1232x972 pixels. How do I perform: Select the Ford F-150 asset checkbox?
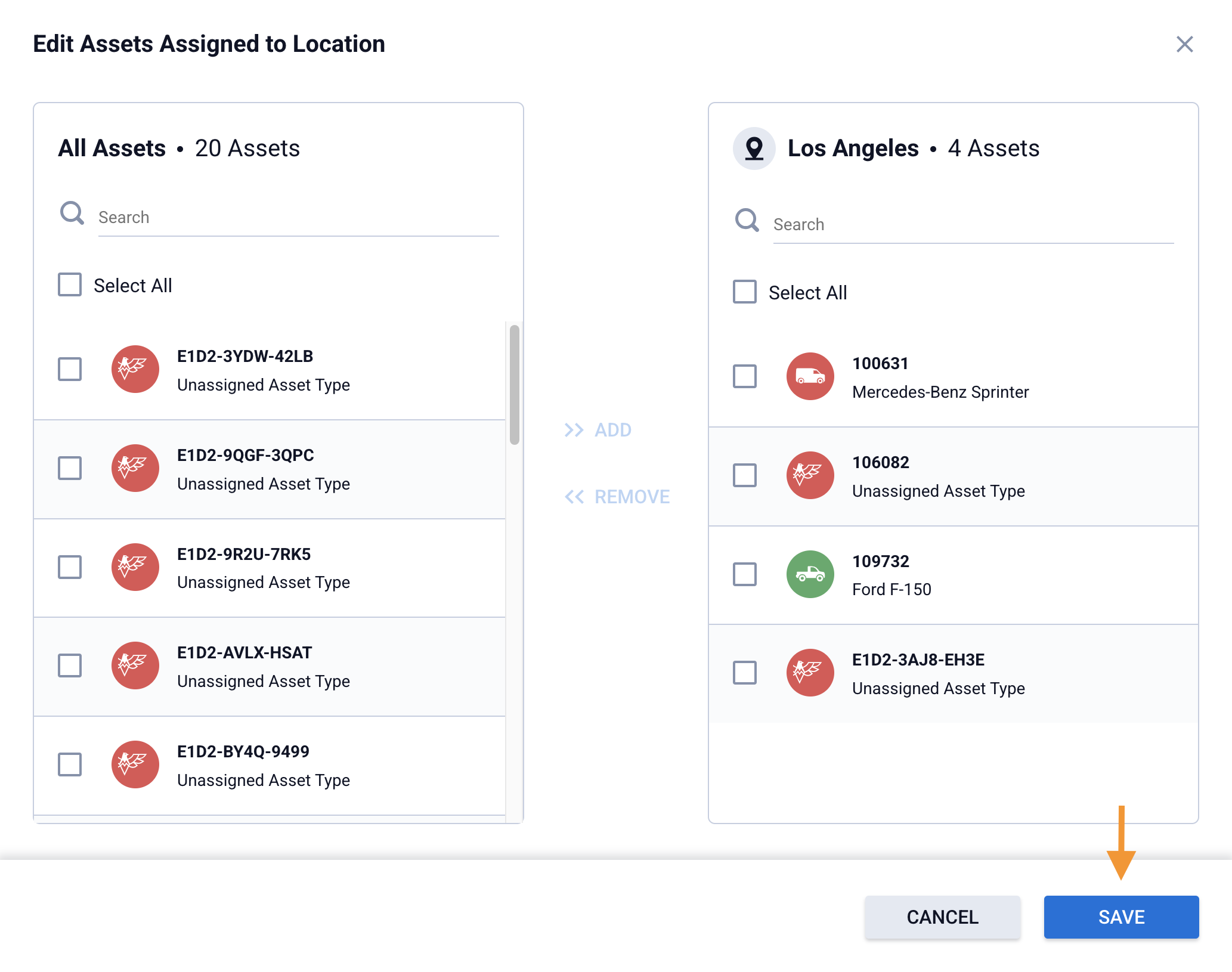pyautogui.click(x=744, y=574)
